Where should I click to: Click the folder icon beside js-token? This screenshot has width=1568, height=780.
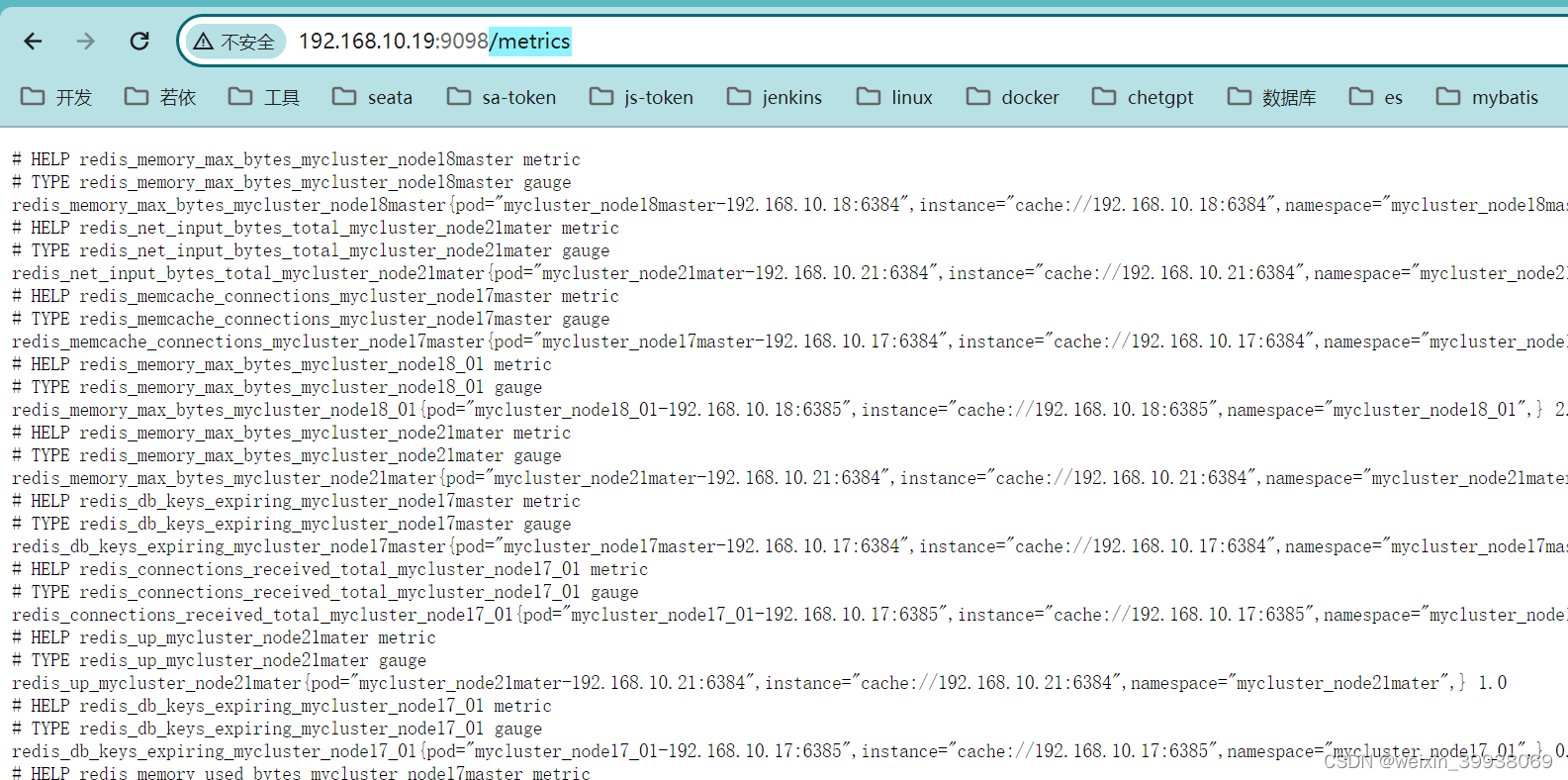point(601,96)
